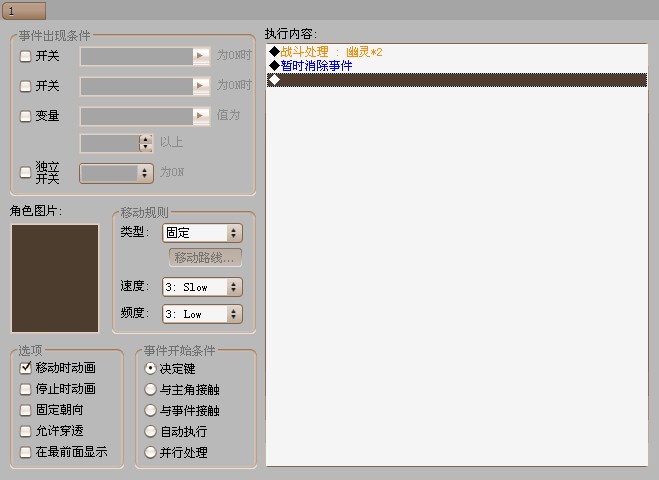Click the variable value stepper next to 以上

point(145,143)
